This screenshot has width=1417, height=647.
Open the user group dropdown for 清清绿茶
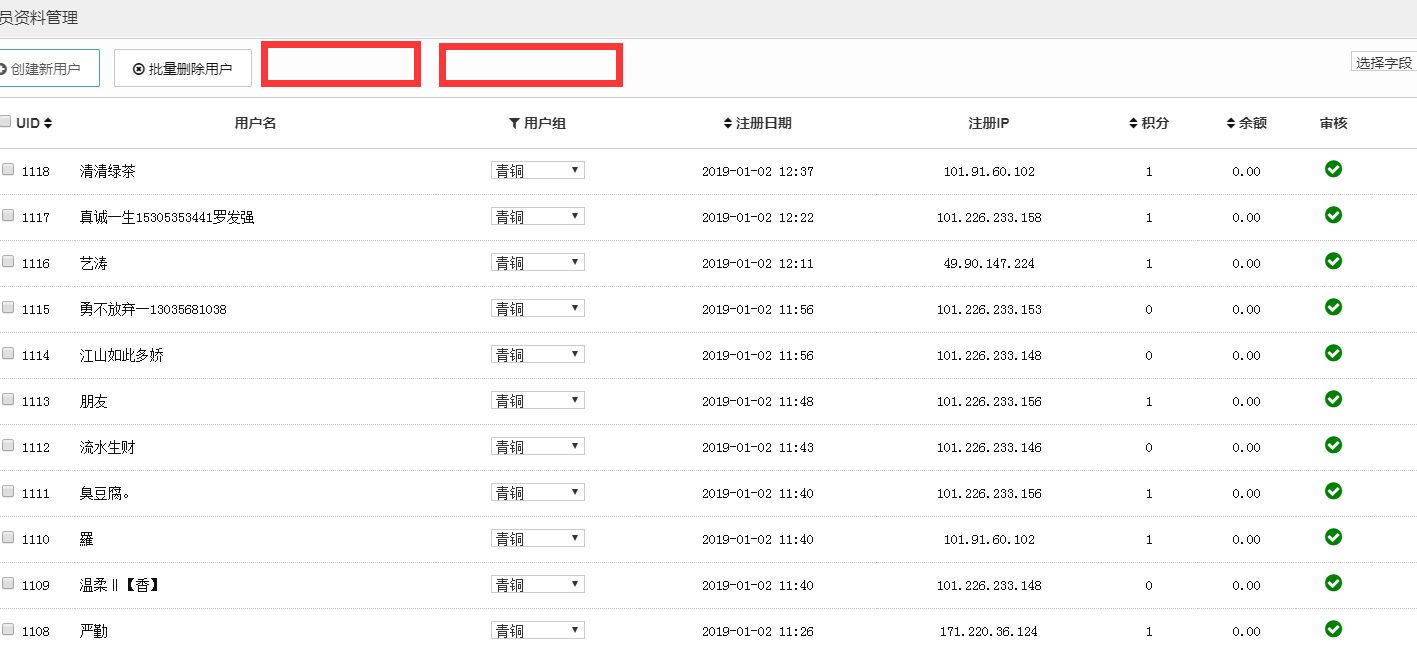[x=537, y=170]
